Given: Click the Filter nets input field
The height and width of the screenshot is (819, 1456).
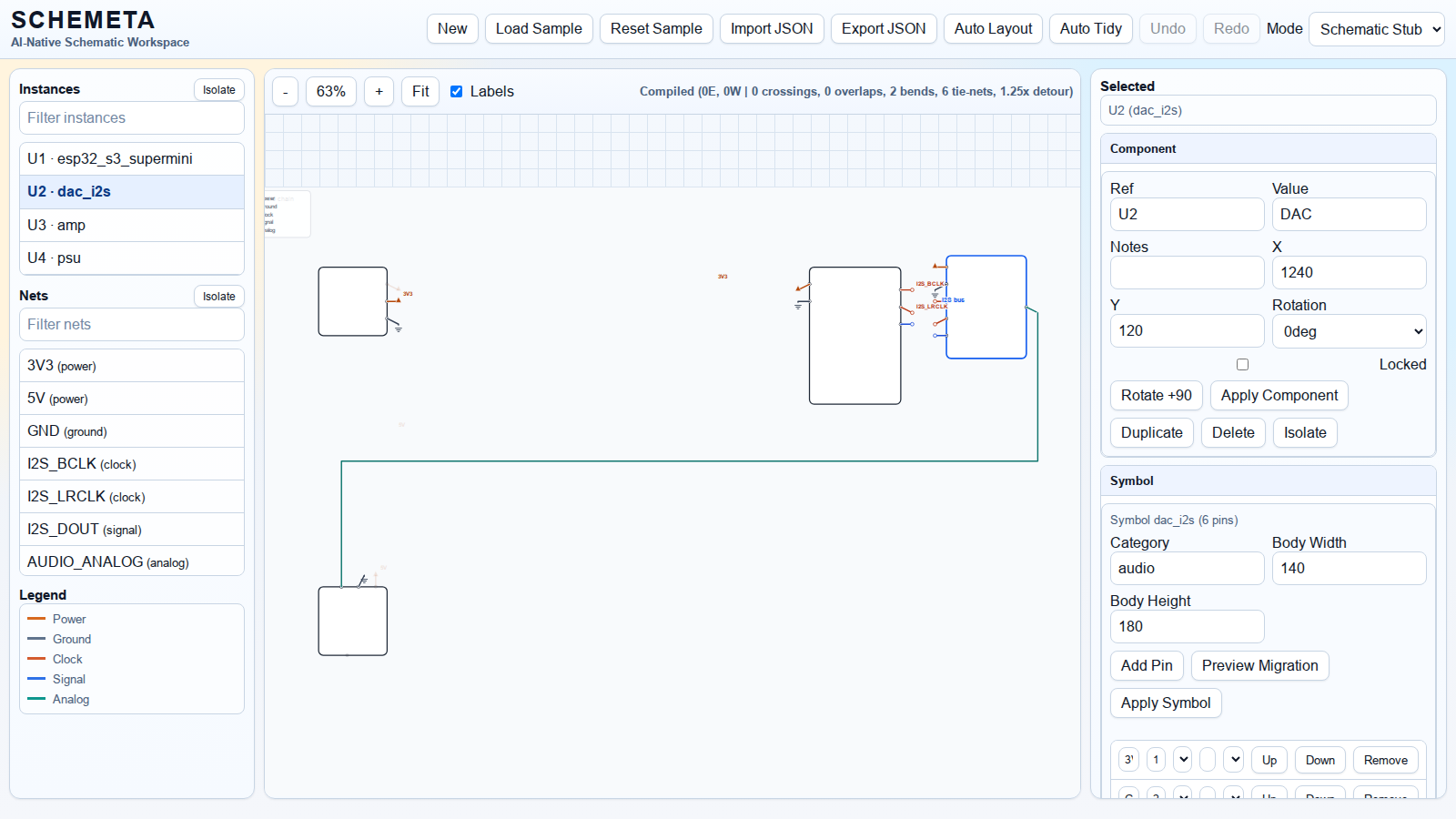Looking at the screenshot, I should pyautogui.click(x=132, y=325).
